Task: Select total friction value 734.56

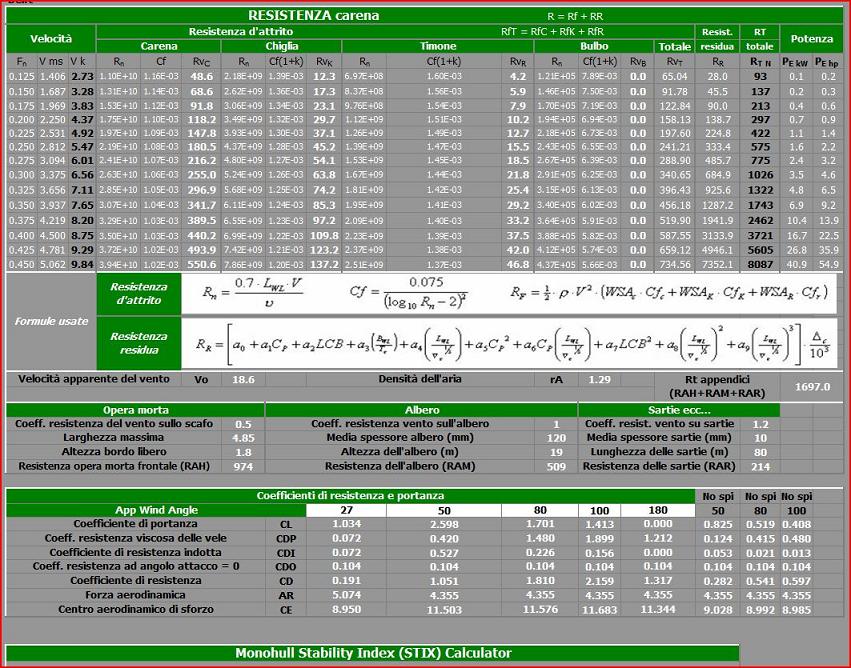Action: click(x=675, y=264)
